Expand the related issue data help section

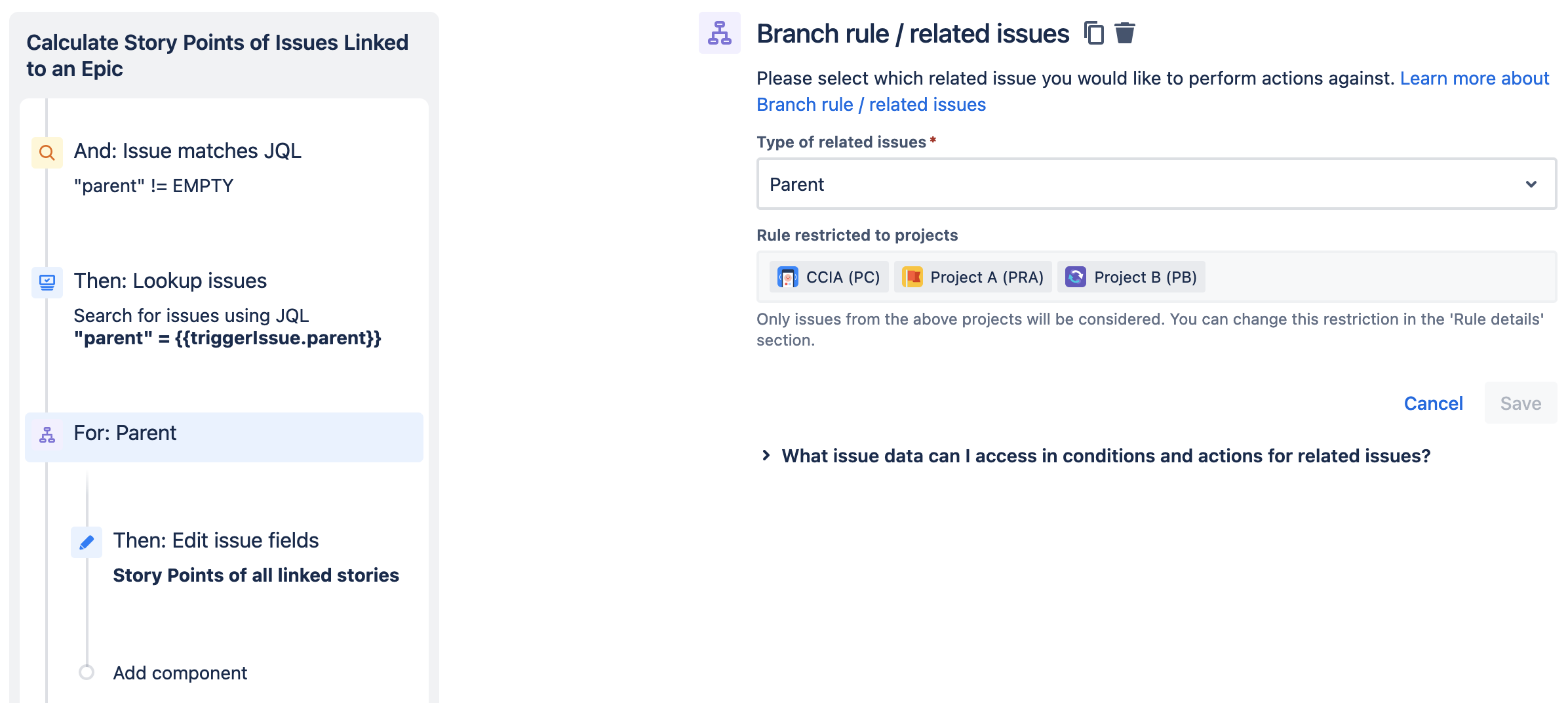1096,456
